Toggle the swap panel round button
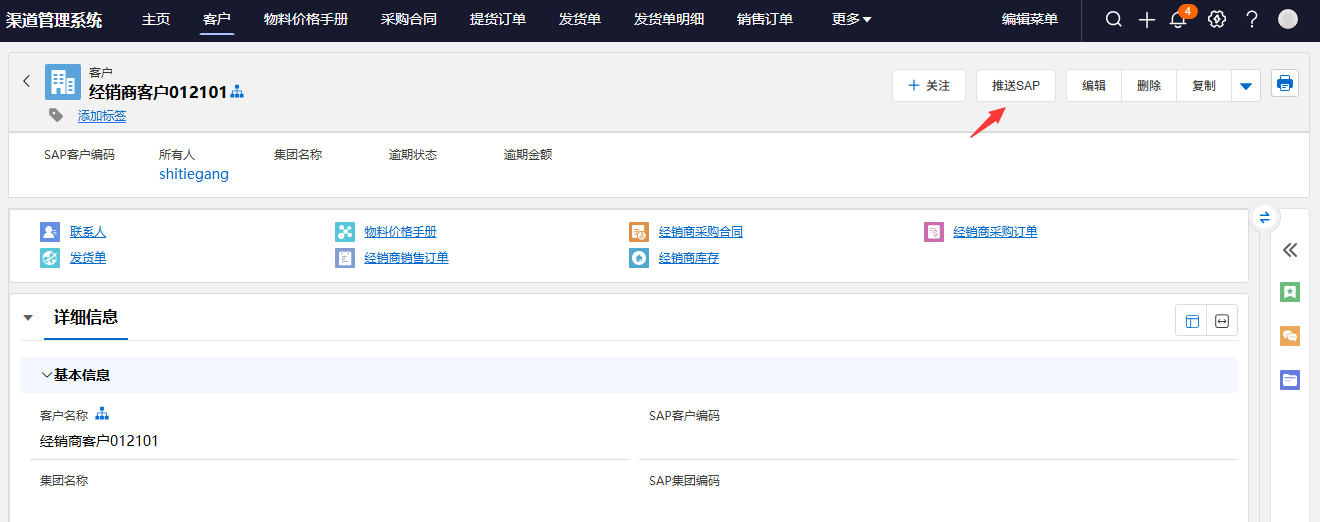This screenshot has width=1320, height=522. click(1264, 217)
